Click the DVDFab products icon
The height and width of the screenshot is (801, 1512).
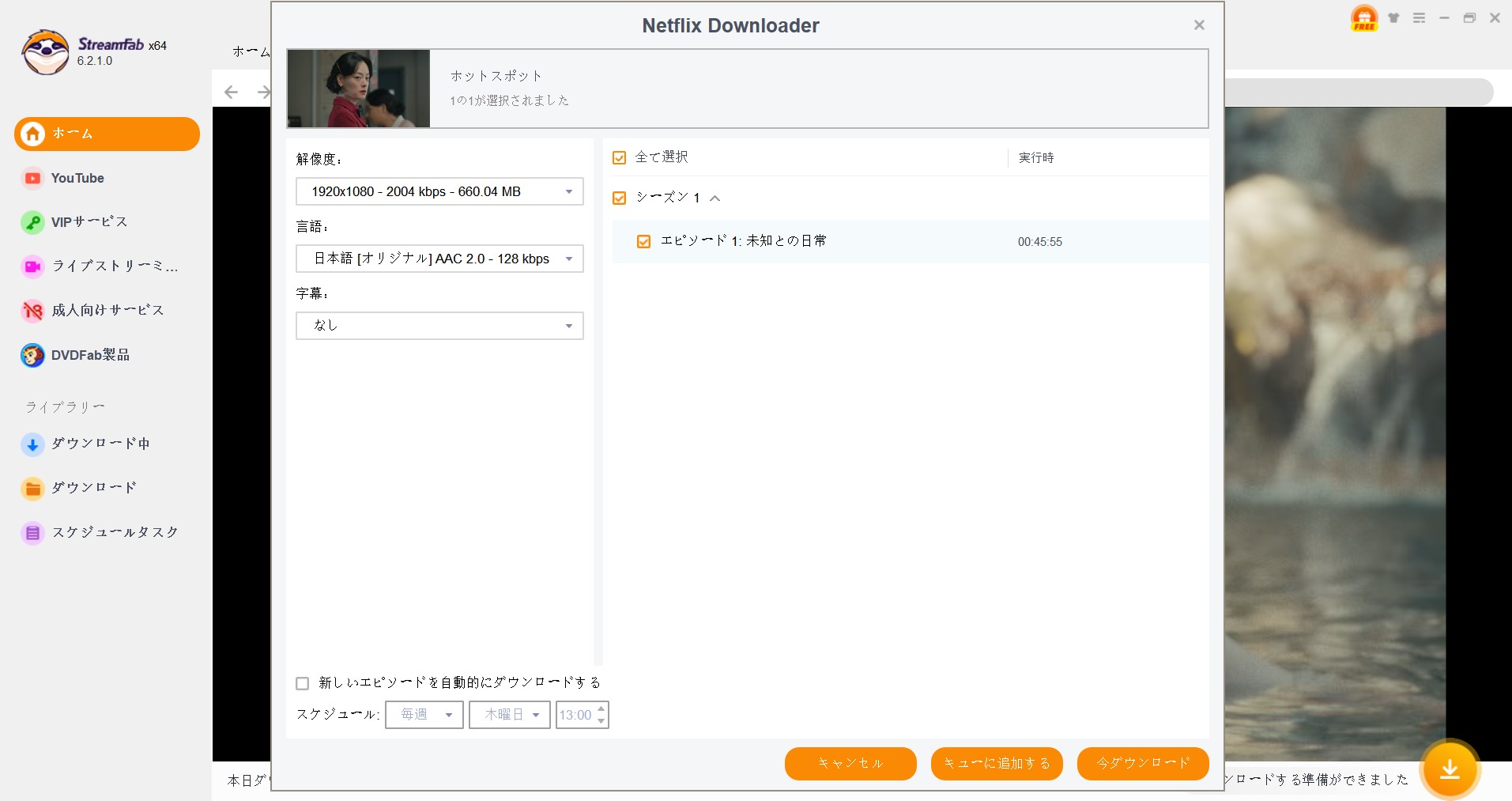pyautogui.click(x=32, y=356)
